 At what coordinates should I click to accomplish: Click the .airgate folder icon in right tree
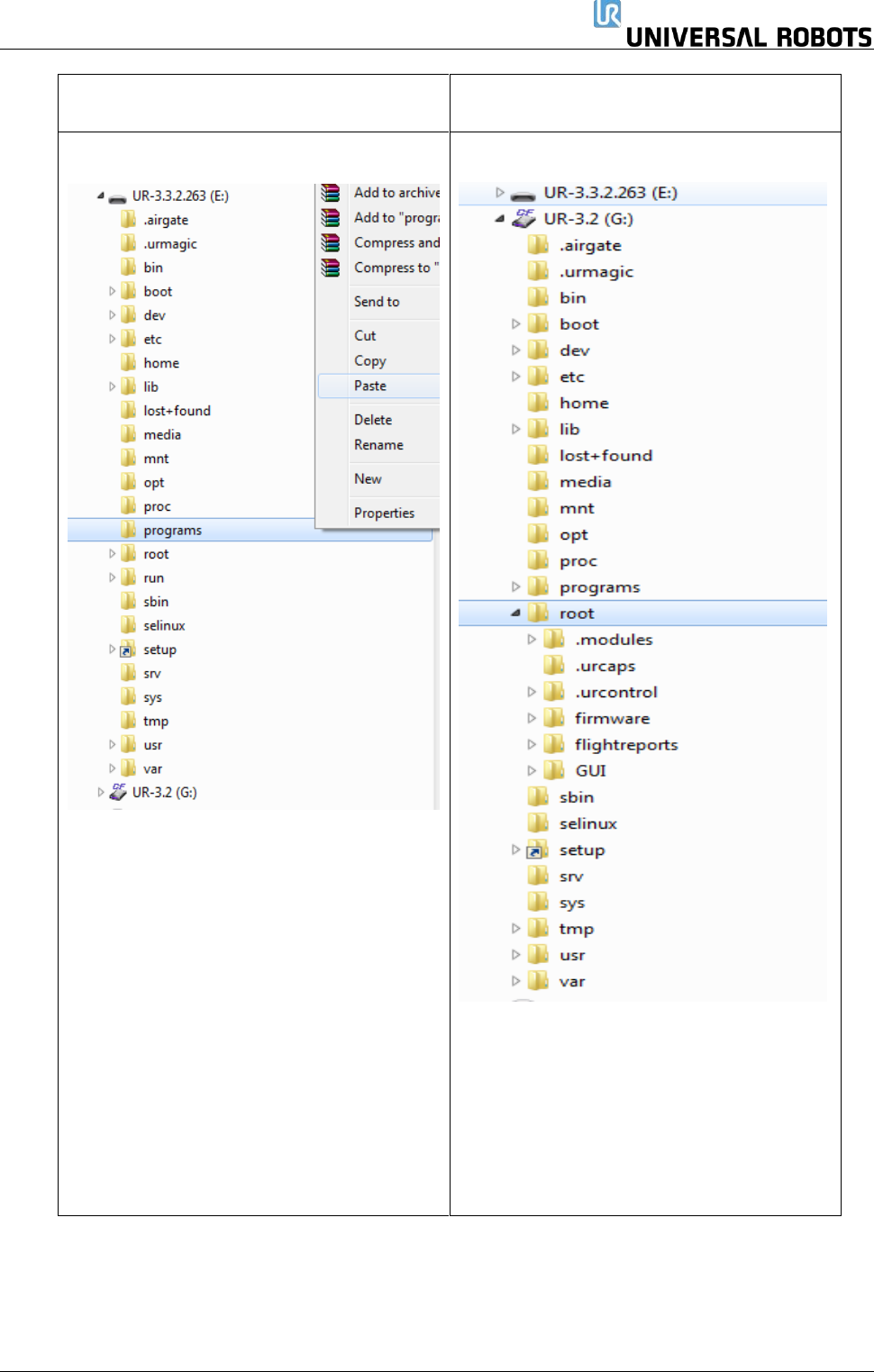point(538,245)
